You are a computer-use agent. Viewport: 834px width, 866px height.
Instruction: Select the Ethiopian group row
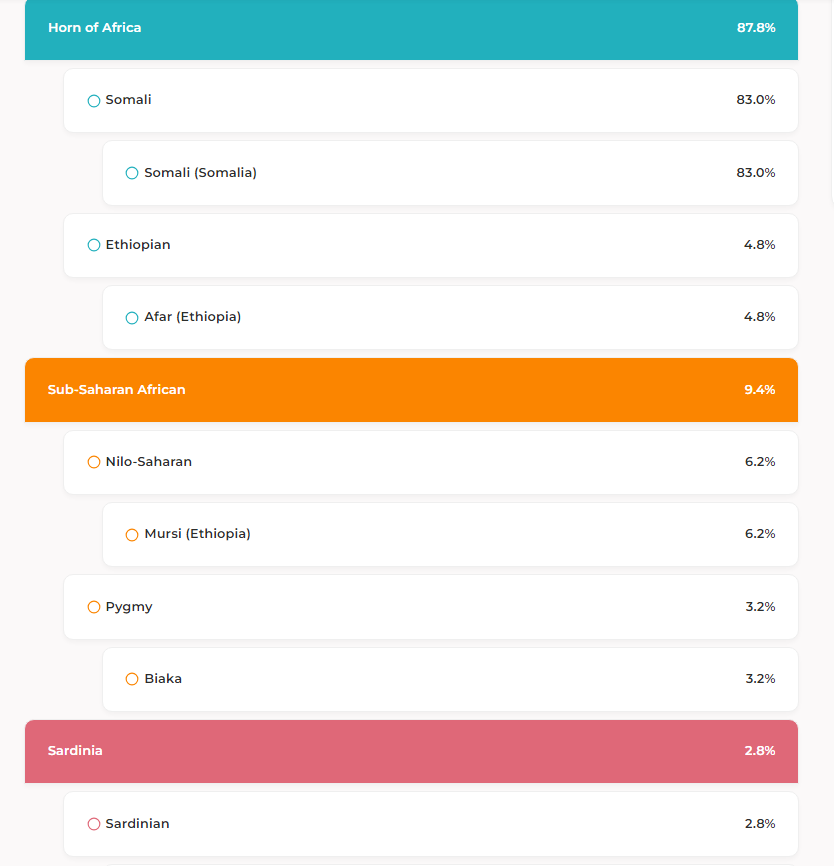point(430,245)
